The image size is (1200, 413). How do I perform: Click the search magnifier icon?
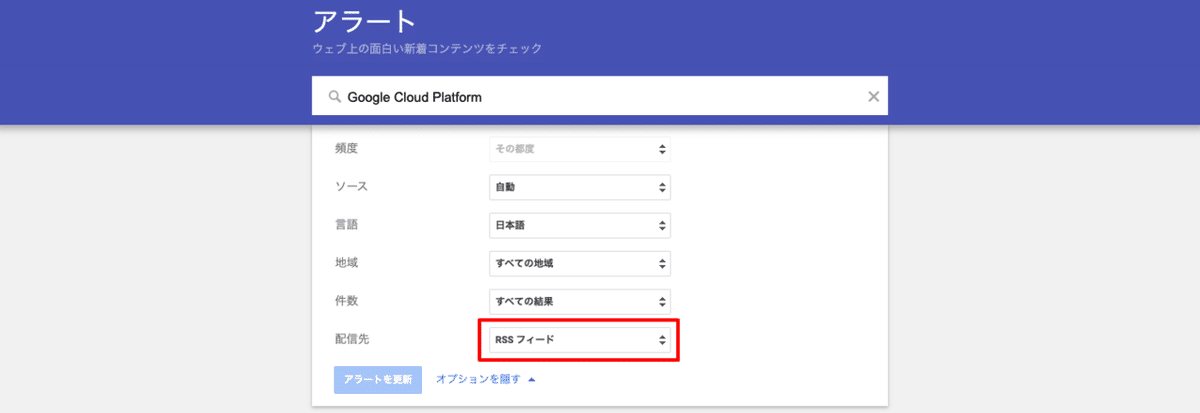click(335, 97)
